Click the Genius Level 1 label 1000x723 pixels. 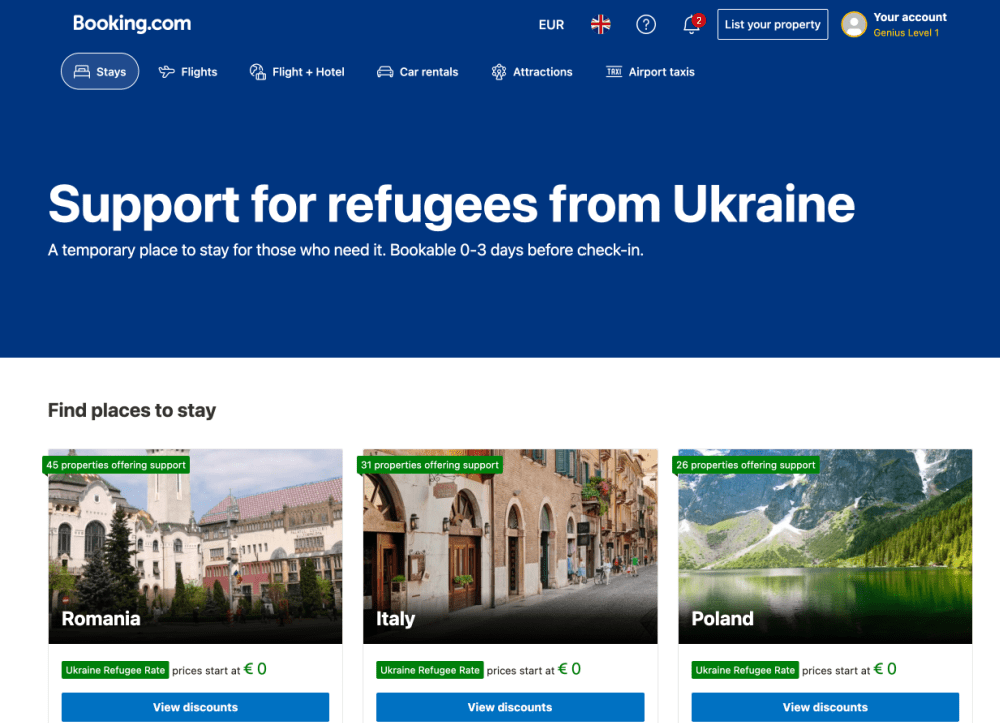(906, 33)
